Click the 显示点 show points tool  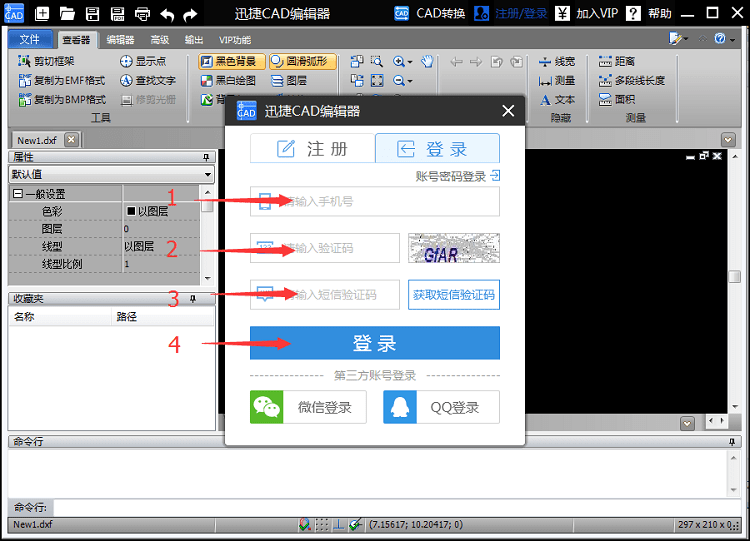(x=143, y=61)
